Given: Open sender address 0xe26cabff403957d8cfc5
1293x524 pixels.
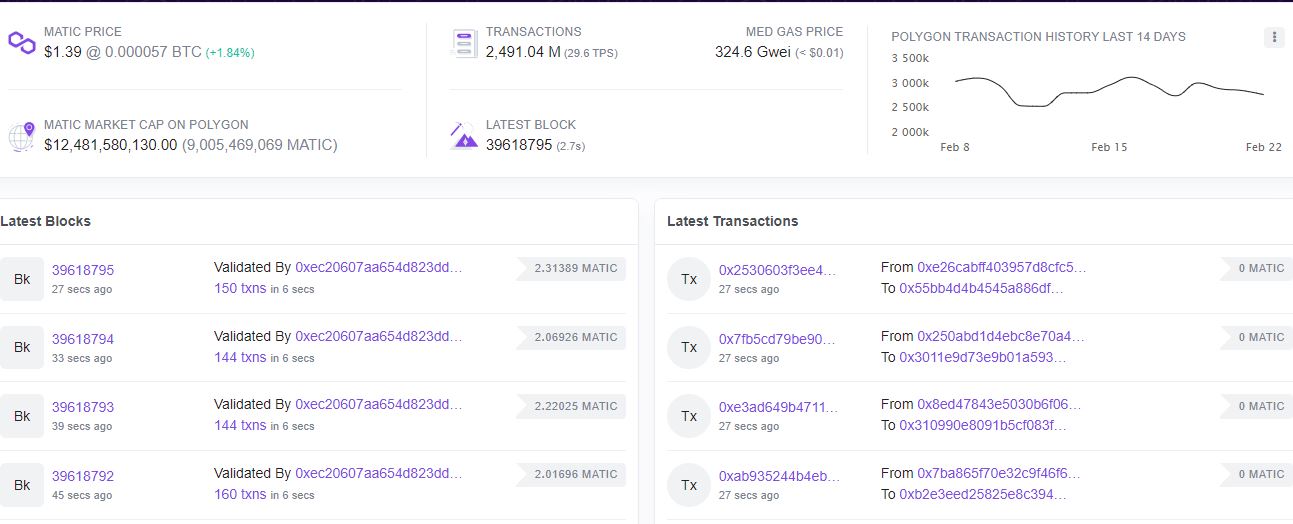Looking at the screenshot, I should tap(1001, 267).
